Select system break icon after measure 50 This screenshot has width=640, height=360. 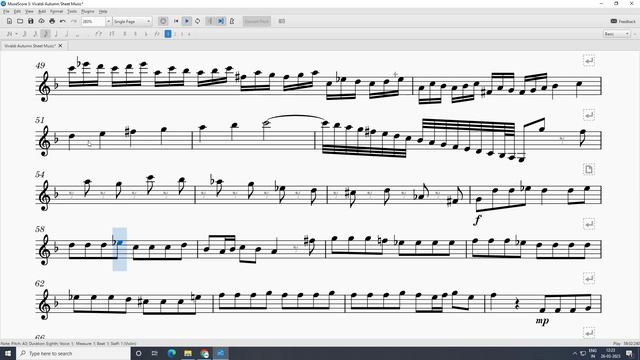[589, 61]
